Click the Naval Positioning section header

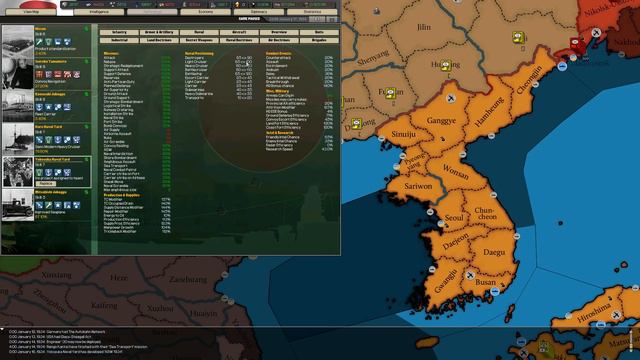pyautogui.click(x=199, y=53)
